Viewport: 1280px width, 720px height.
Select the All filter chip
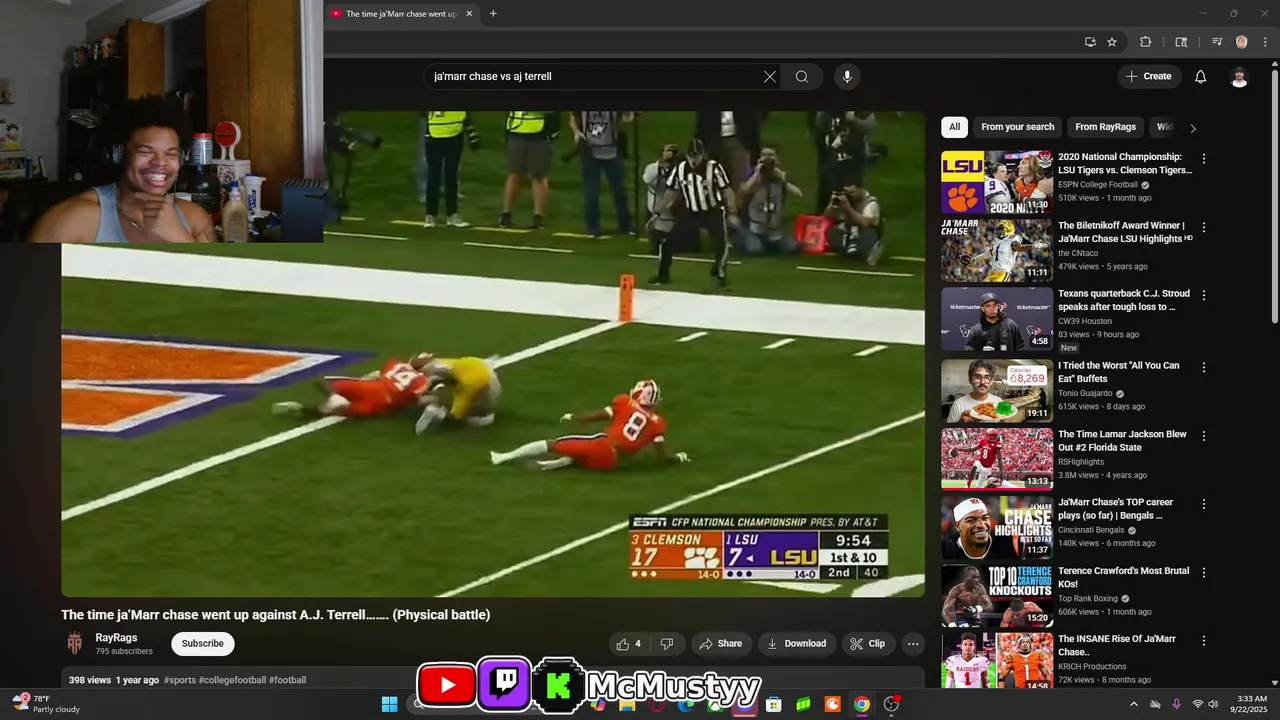point(954,127)
